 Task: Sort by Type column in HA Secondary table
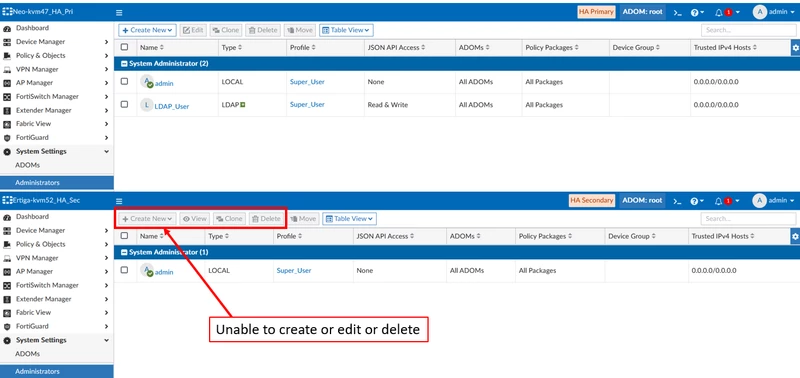(x=218, y=237)
